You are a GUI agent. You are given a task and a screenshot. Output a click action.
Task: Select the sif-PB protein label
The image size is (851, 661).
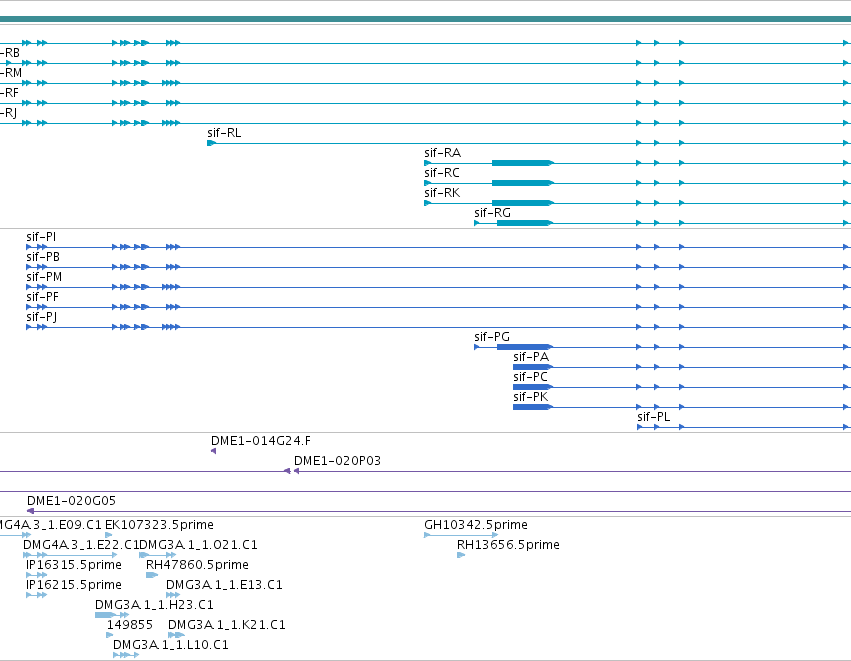pos(42,257)
